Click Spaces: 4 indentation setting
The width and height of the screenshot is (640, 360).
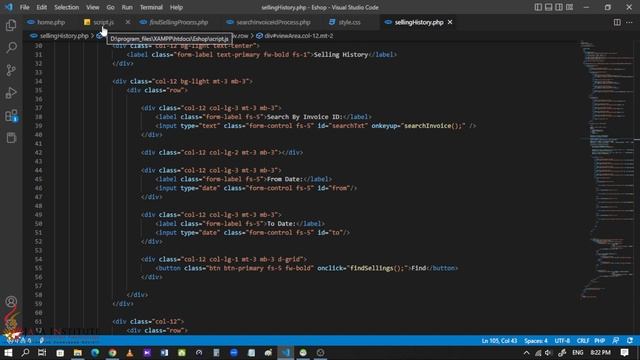[x=536, y=340]
